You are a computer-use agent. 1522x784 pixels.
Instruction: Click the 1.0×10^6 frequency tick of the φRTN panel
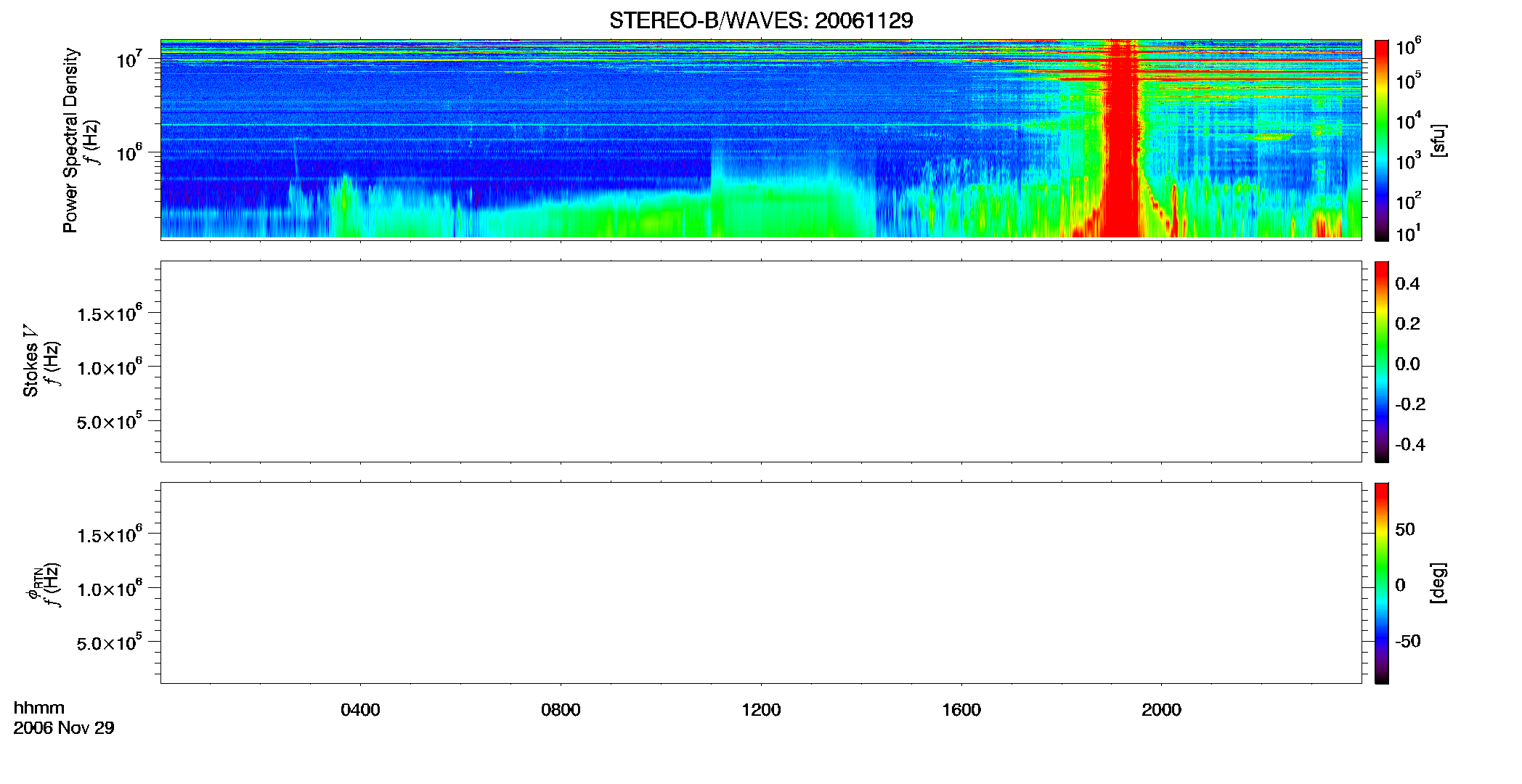110,588
